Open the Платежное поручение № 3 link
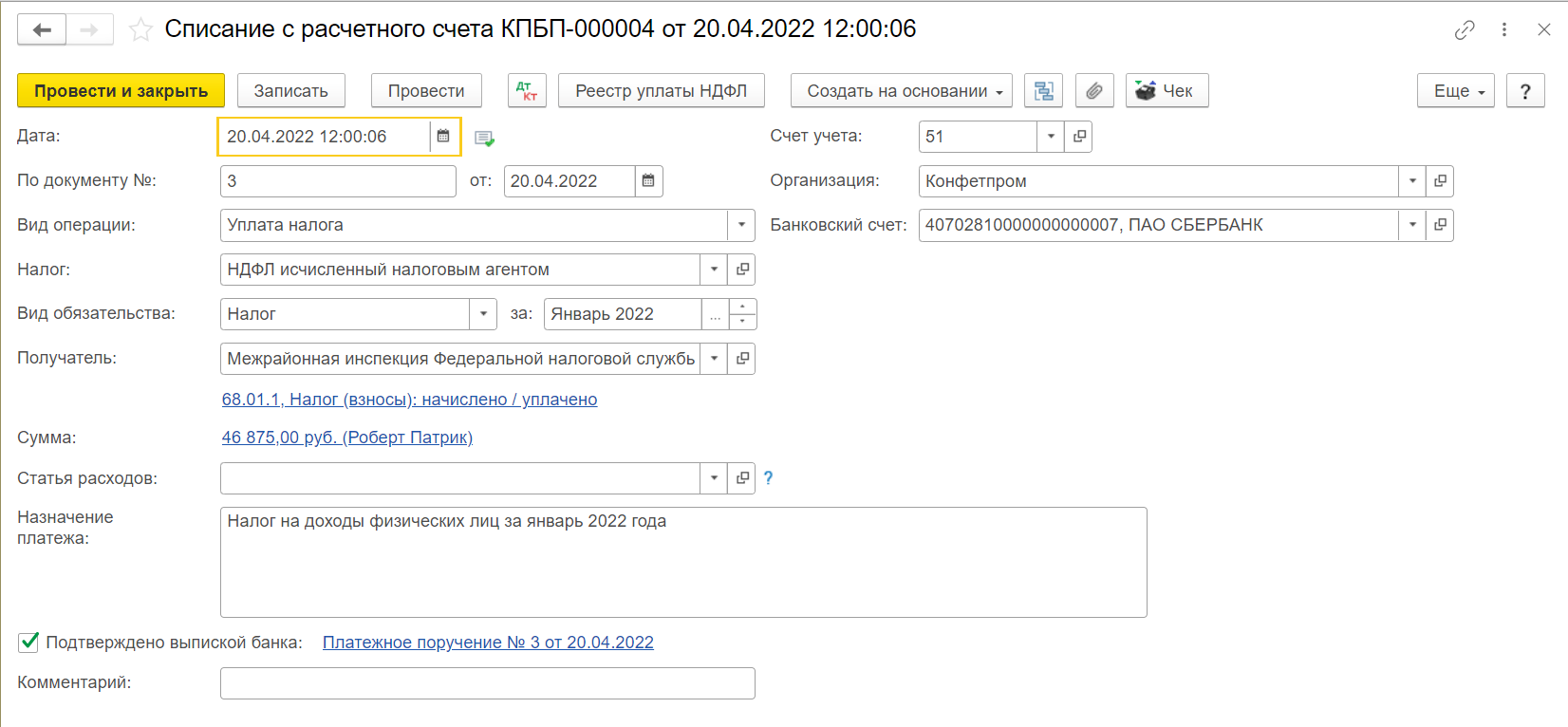1568x727 pixels. tap(488, 643)
